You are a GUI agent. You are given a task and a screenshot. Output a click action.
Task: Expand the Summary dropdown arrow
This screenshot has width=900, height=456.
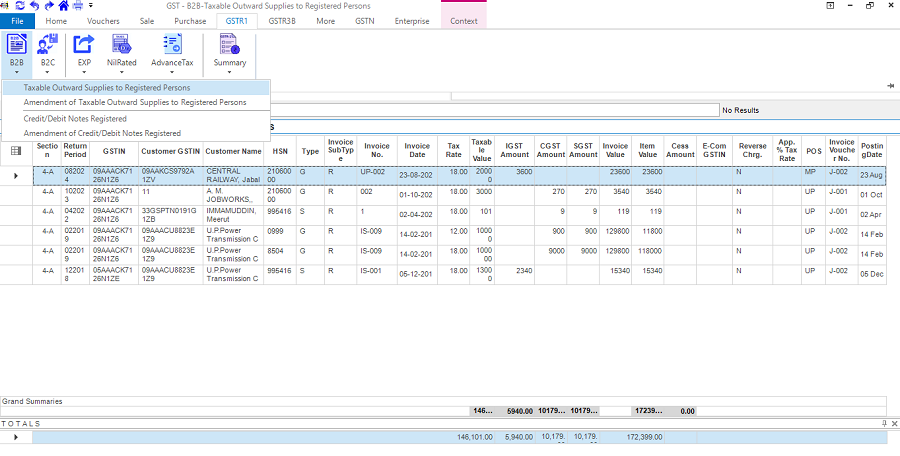pyautogui.click(x=229, y=72)
